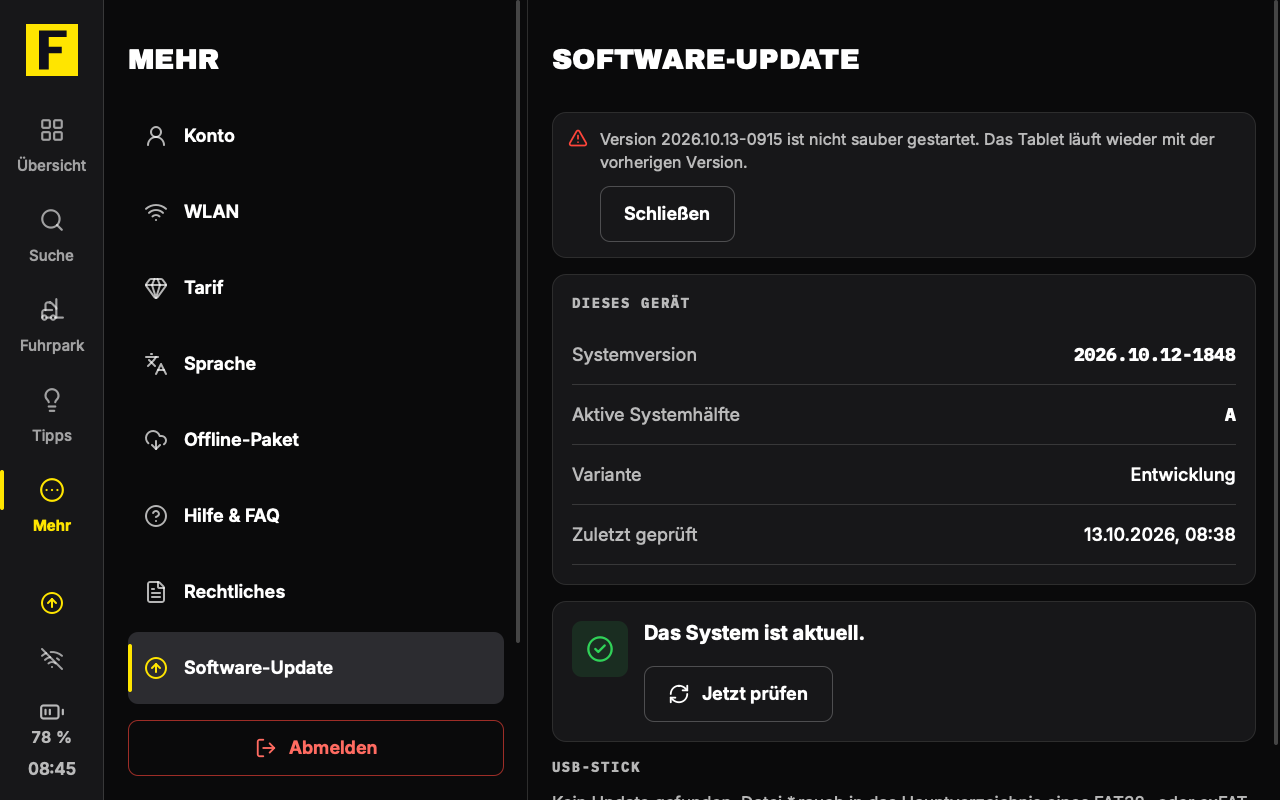
Task: Click the MEHR panel heading
Action: pyautogui.click(x=174, y=60)
